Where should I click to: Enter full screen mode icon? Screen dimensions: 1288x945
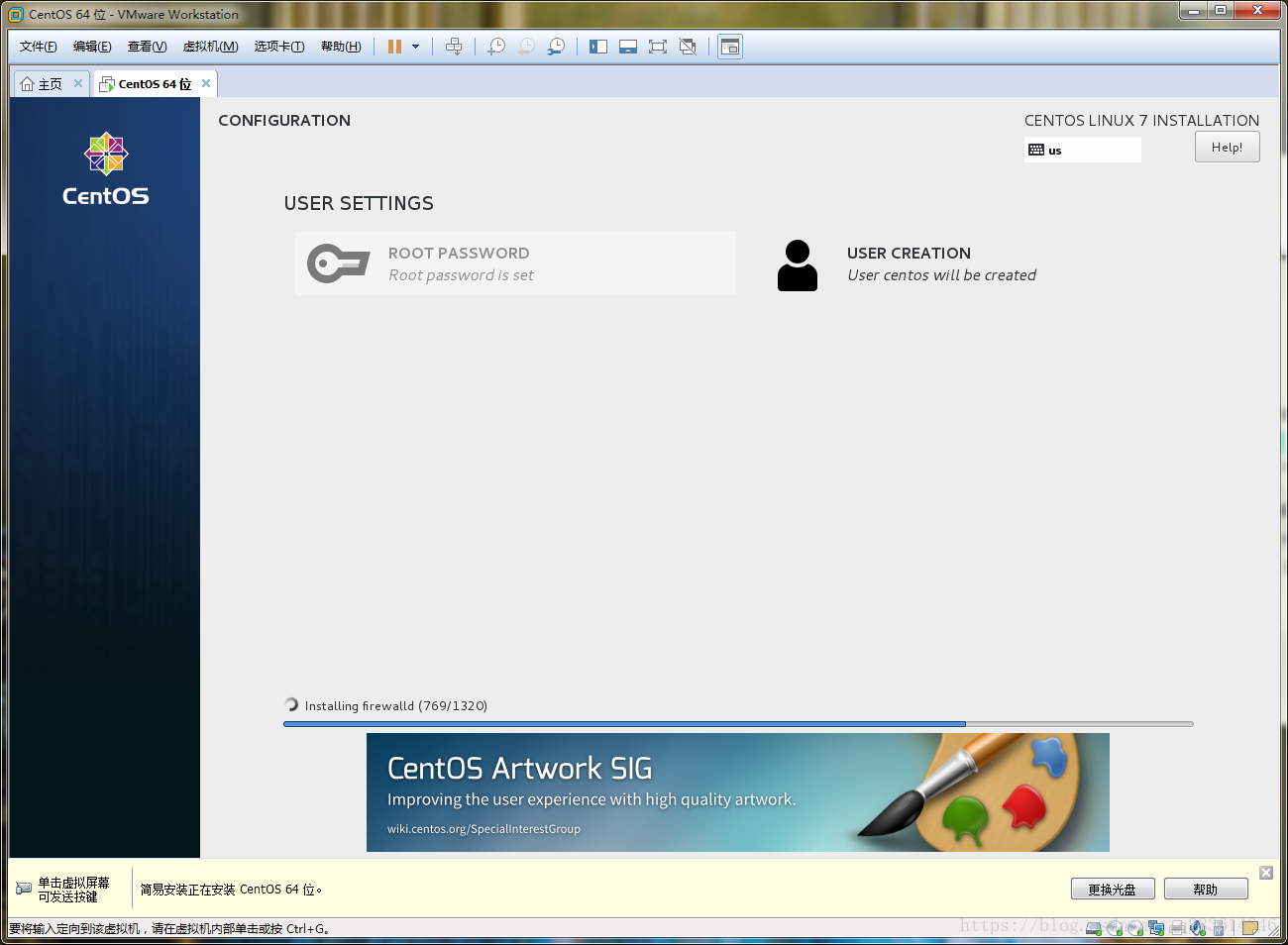(658, 47)
